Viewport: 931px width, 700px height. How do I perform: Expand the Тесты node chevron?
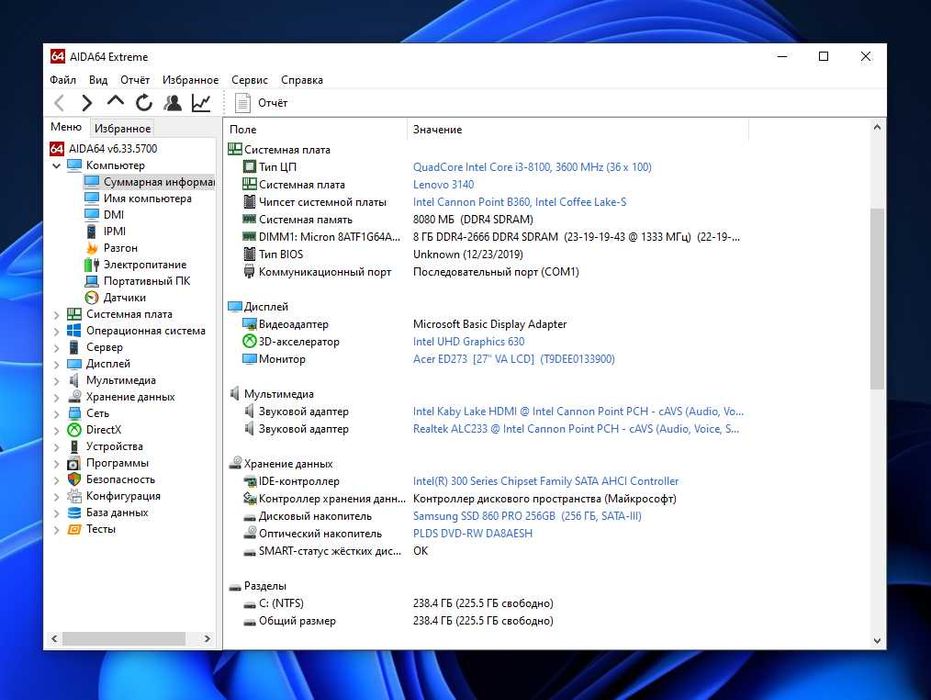(x=56, y=530)
